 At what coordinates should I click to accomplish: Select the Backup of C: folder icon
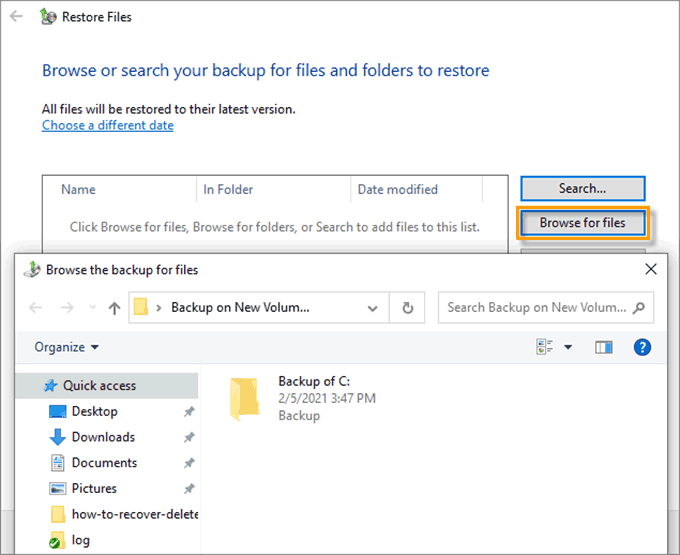tap(244, 399)
